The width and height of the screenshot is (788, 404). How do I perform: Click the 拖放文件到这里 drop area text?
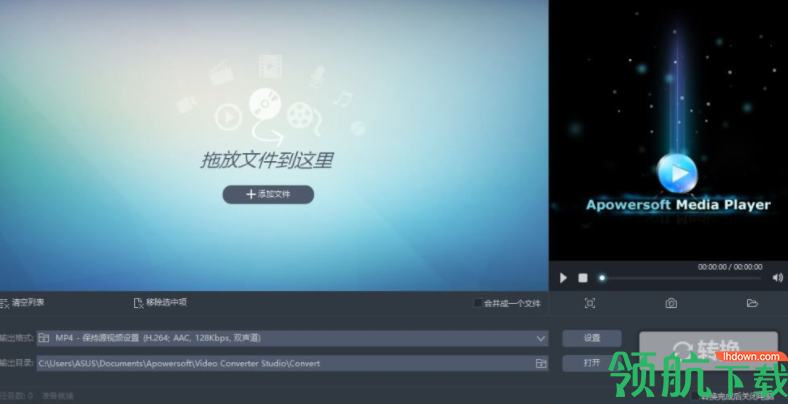[267, 161]
